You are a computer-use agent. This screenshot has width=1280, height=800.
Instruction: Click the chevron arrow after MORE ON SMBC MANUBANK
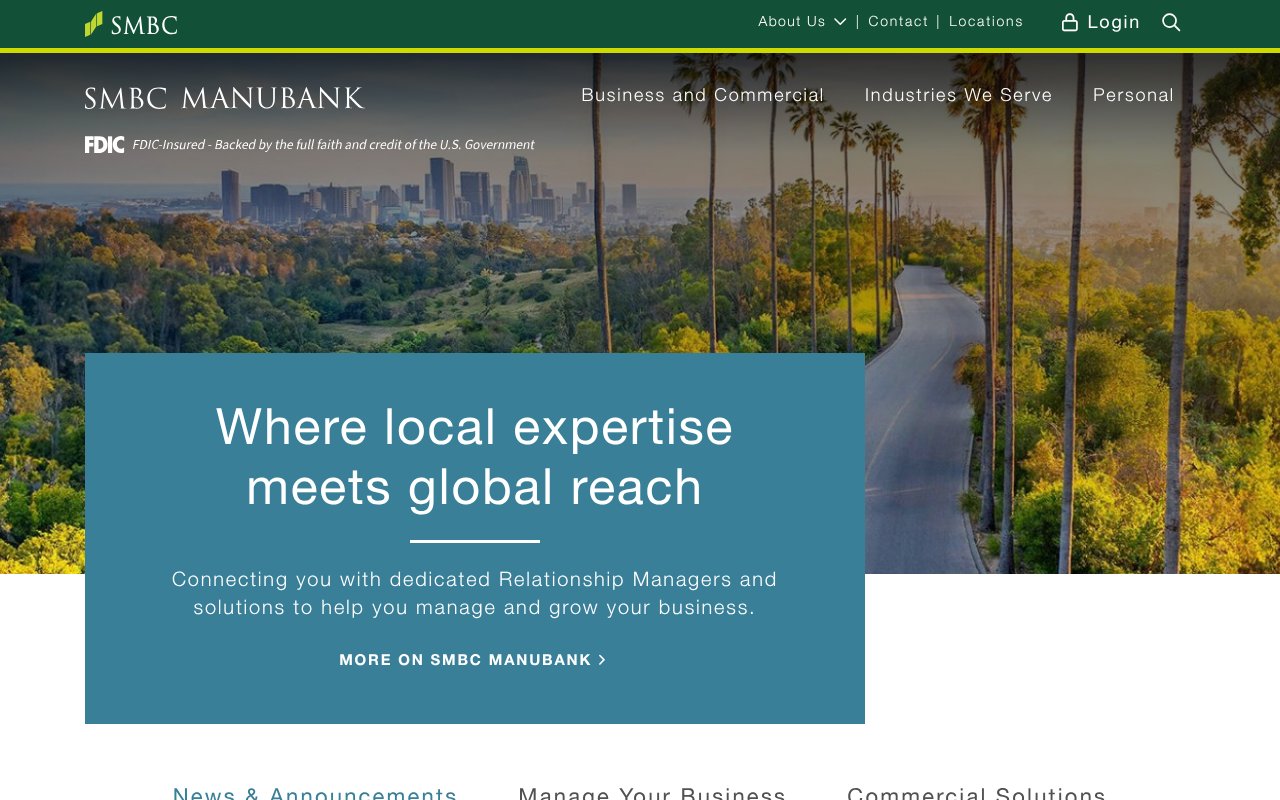(601, 659)
